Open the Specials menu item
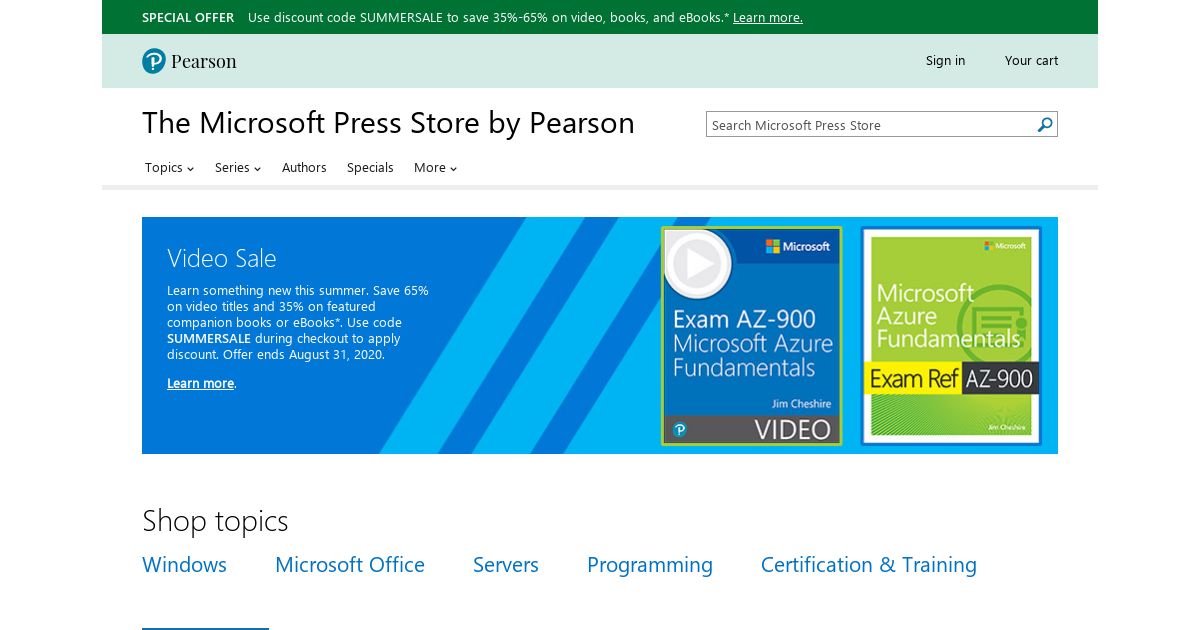The height and width of the screenshot is (630, 1200). click(x=370, y=168)
